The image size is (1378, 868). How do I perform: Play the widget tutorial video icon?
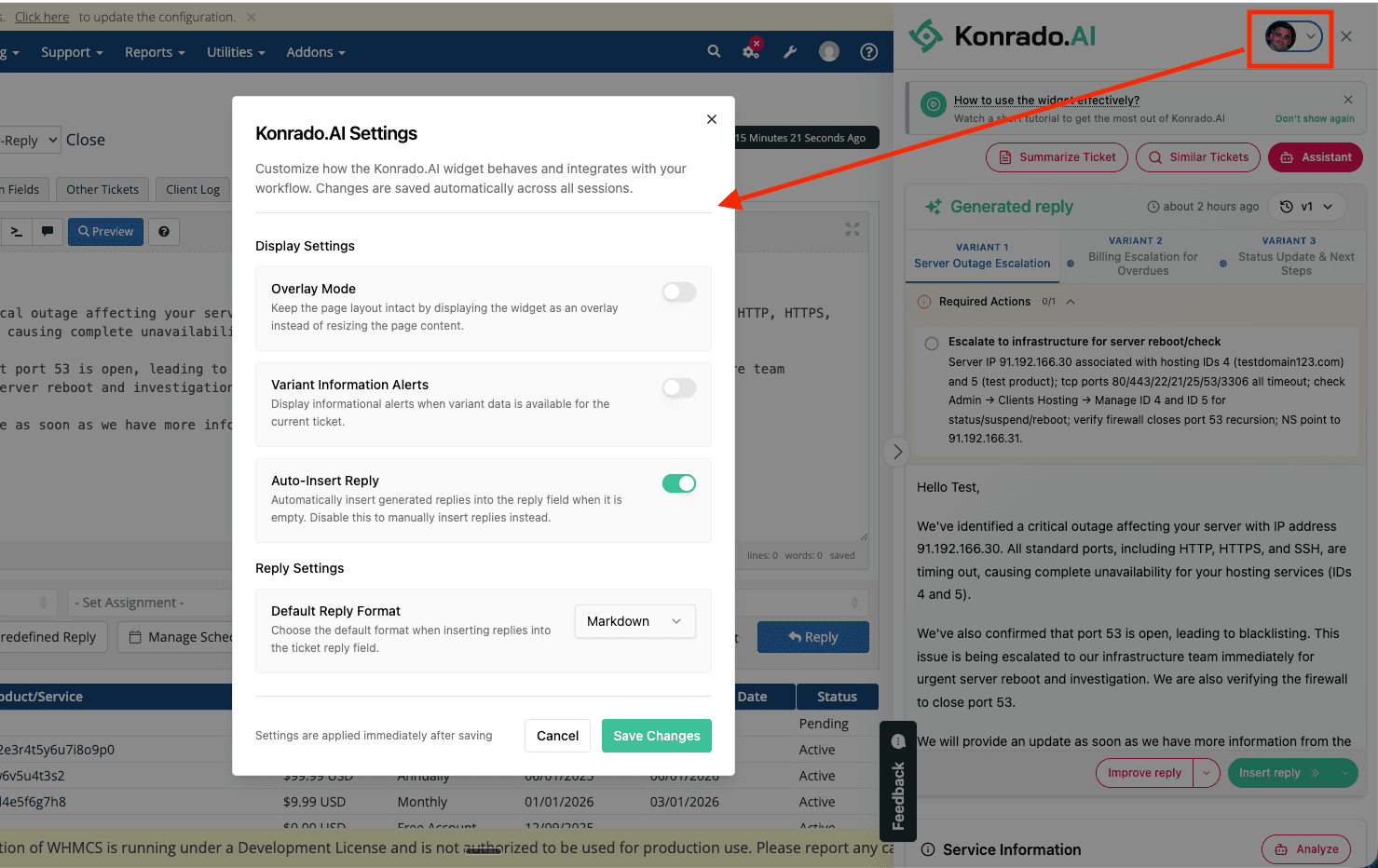point(933,104)
